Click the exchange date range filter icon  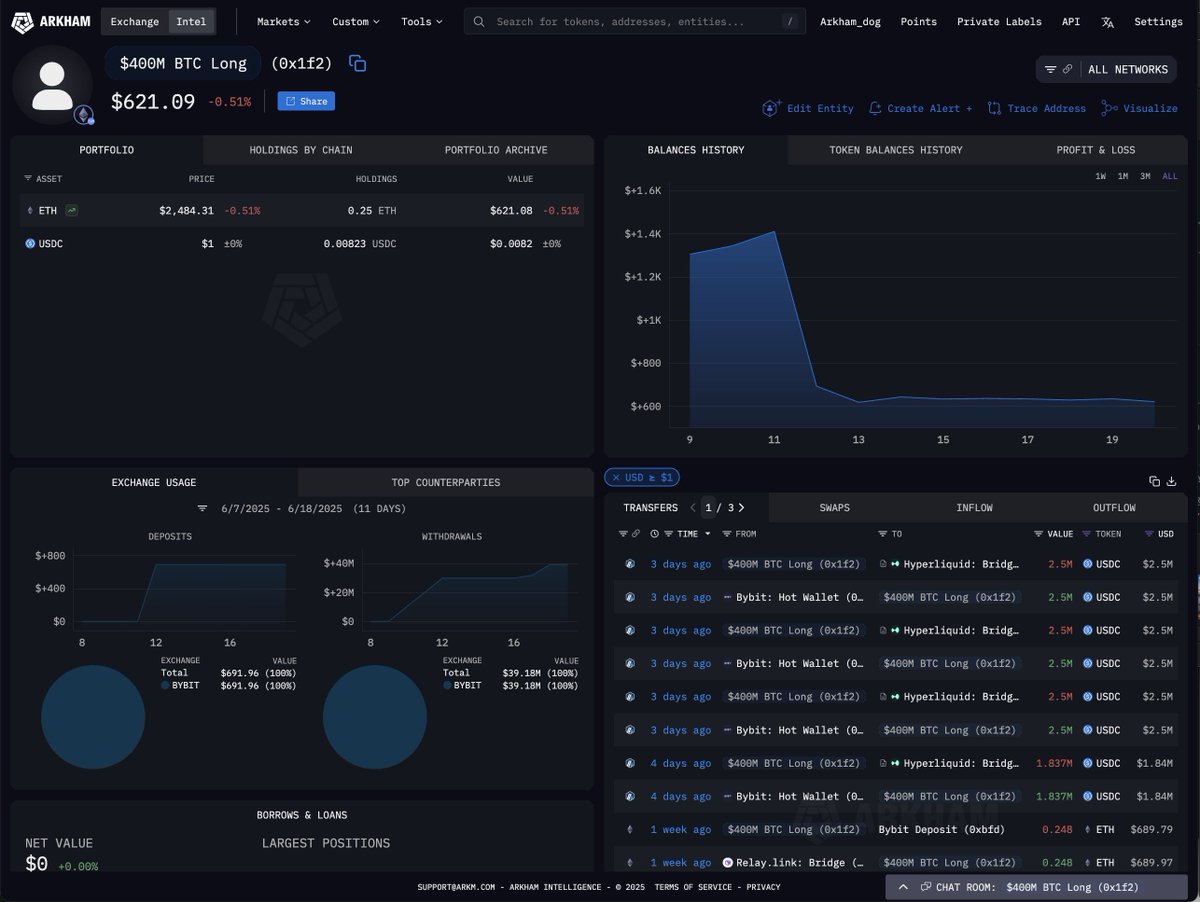[x=202, y=509]
